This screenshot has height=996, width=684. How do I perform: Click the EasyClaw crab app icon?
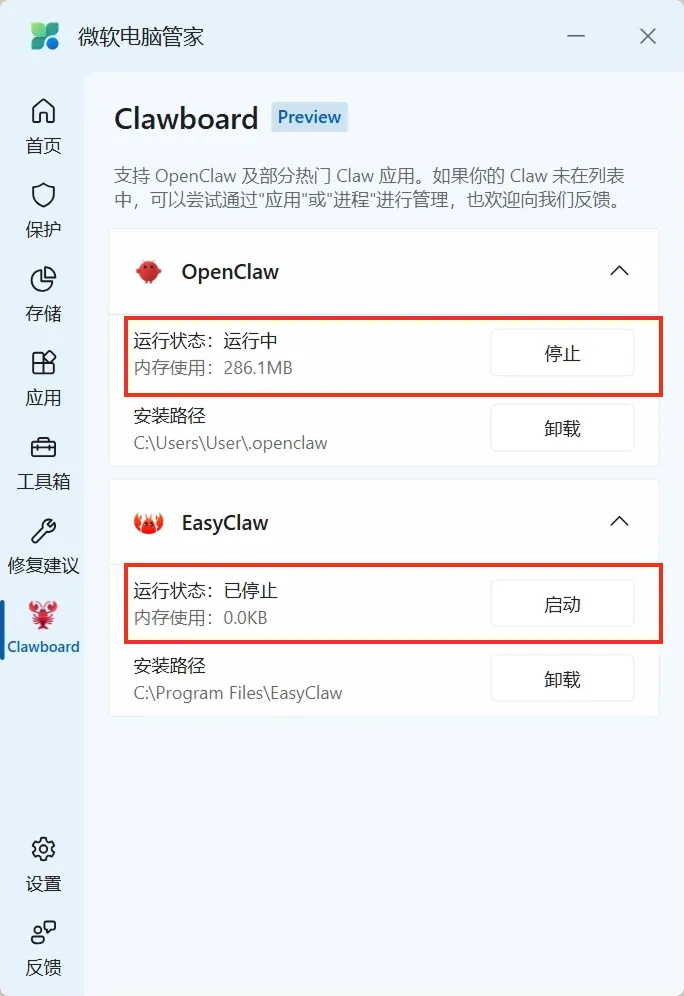[x=149, y=523]
